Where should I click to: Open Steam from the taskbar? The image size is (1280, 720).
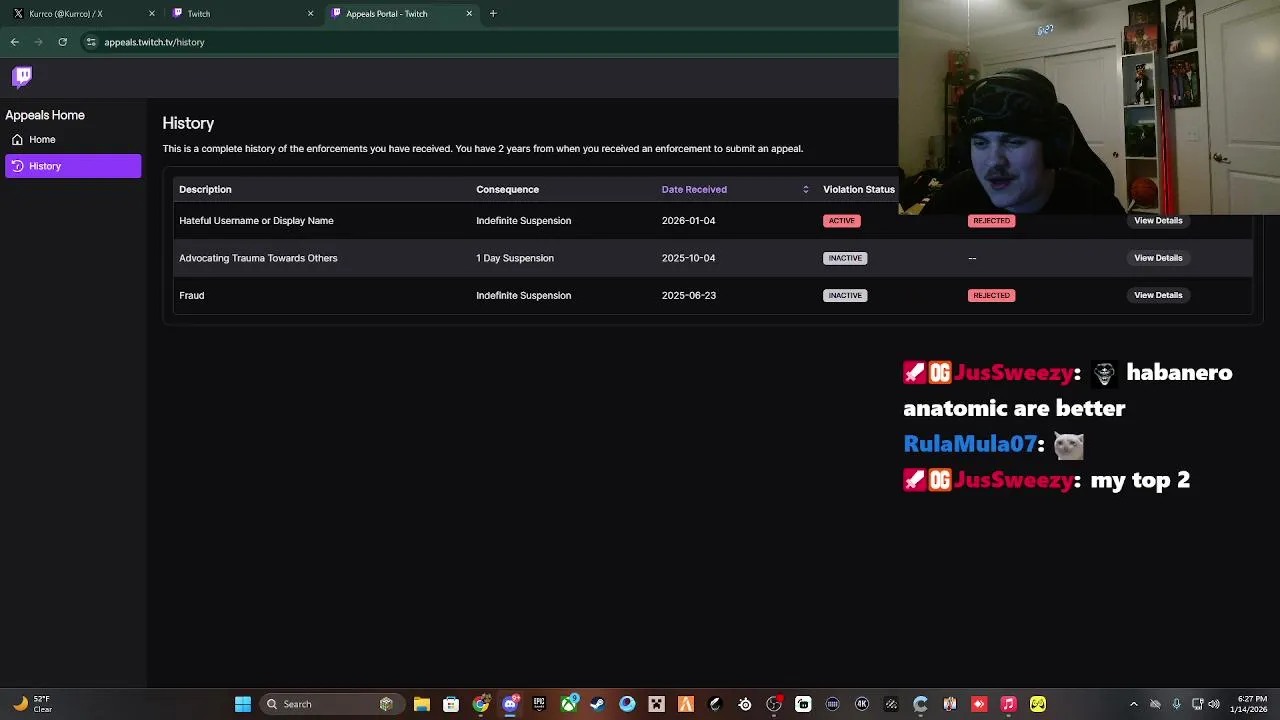[x=597, y=704]
